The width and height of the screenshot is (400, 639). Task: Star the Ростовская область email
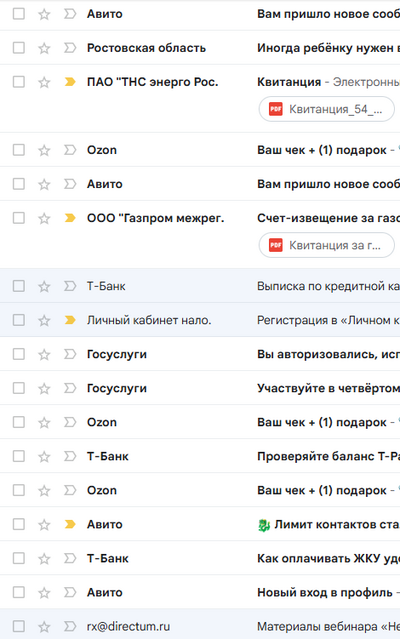click(44, 48)
